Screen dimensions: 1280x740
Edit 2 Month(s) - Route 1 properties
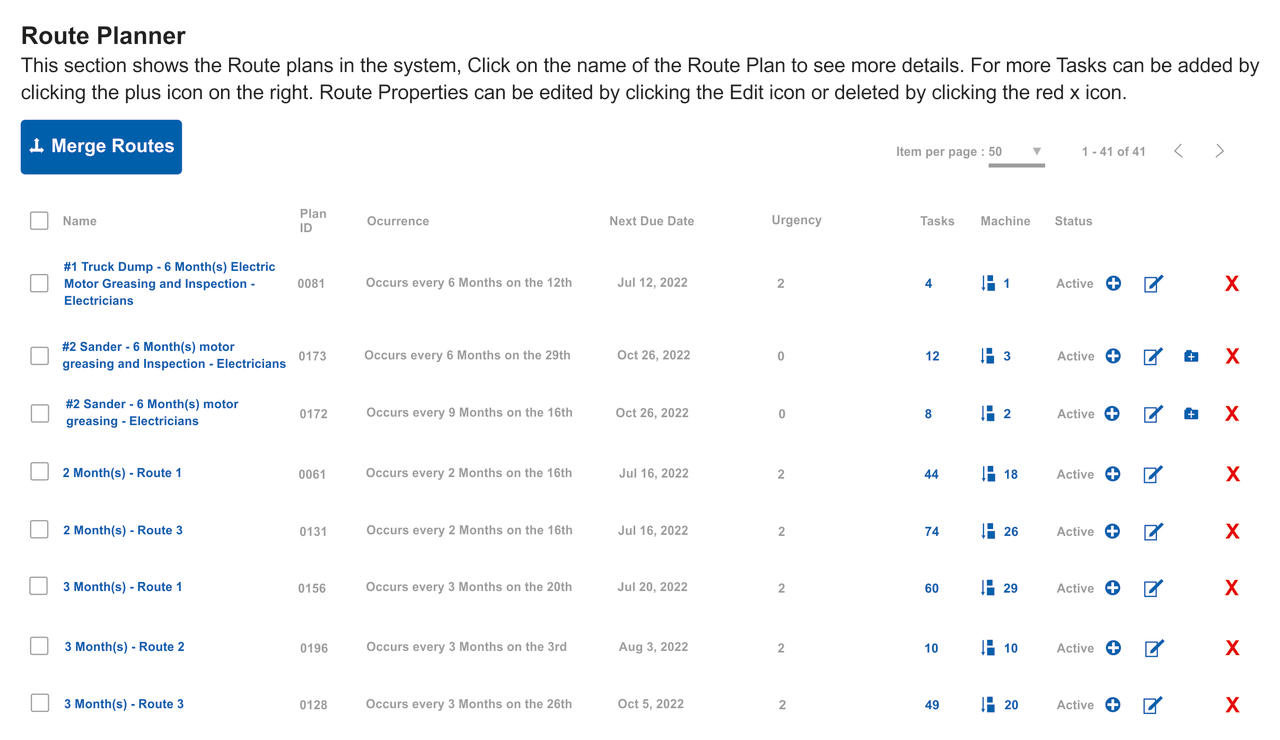pos(1153,474)
